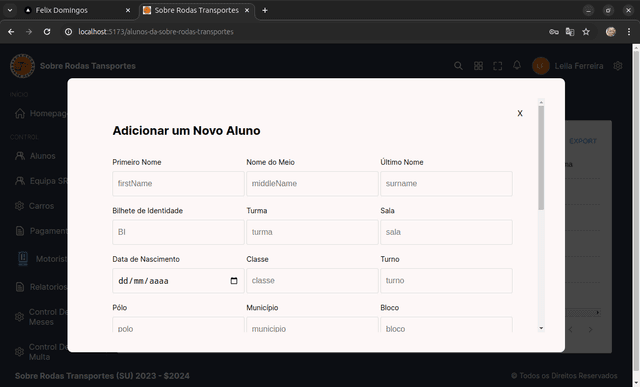Open a new browser tab

[x=264, y=10]
